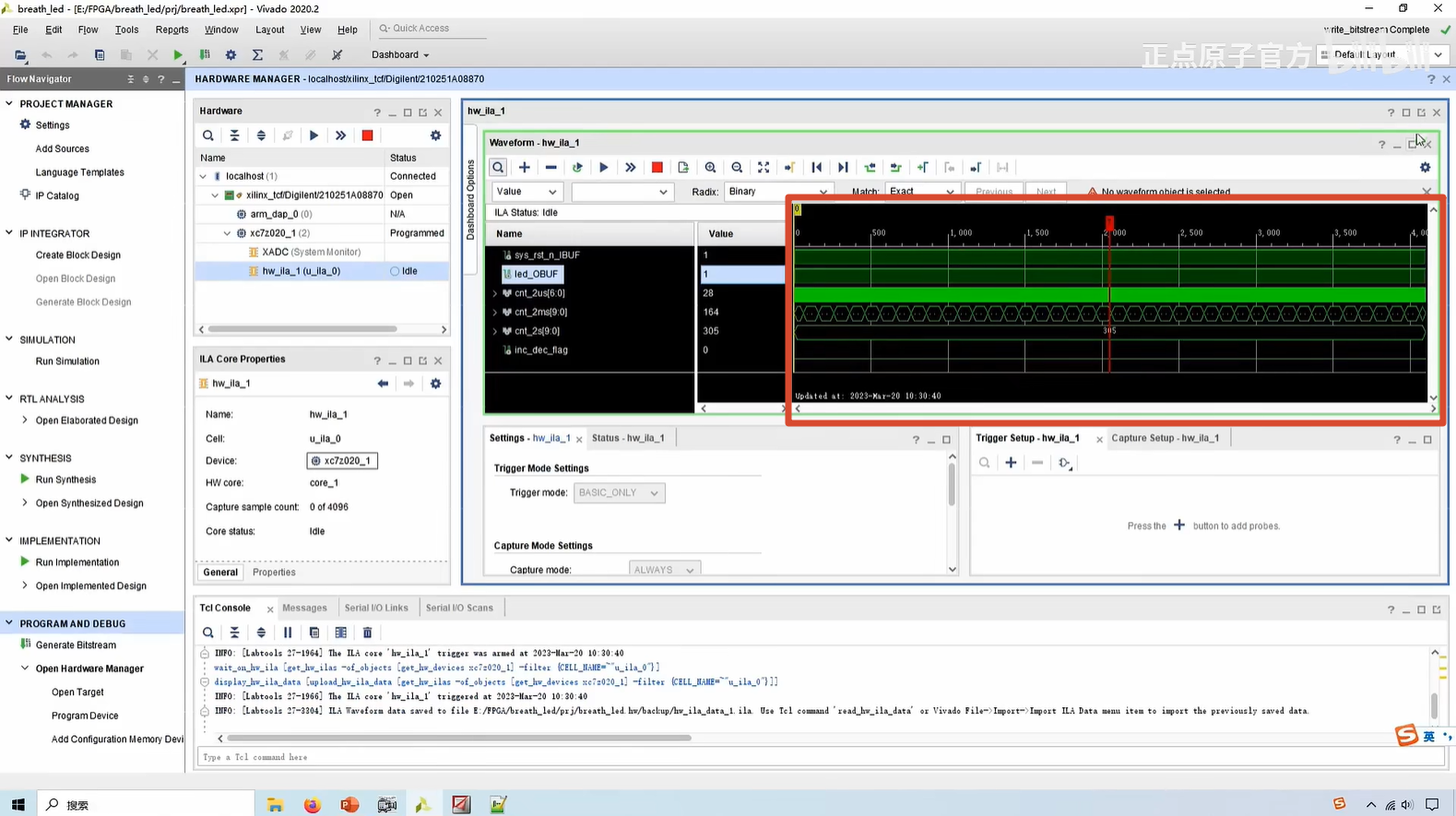Stop trigger in Hardware panel toolbar
Screen dimensions: 1456x816
(367, 136)
